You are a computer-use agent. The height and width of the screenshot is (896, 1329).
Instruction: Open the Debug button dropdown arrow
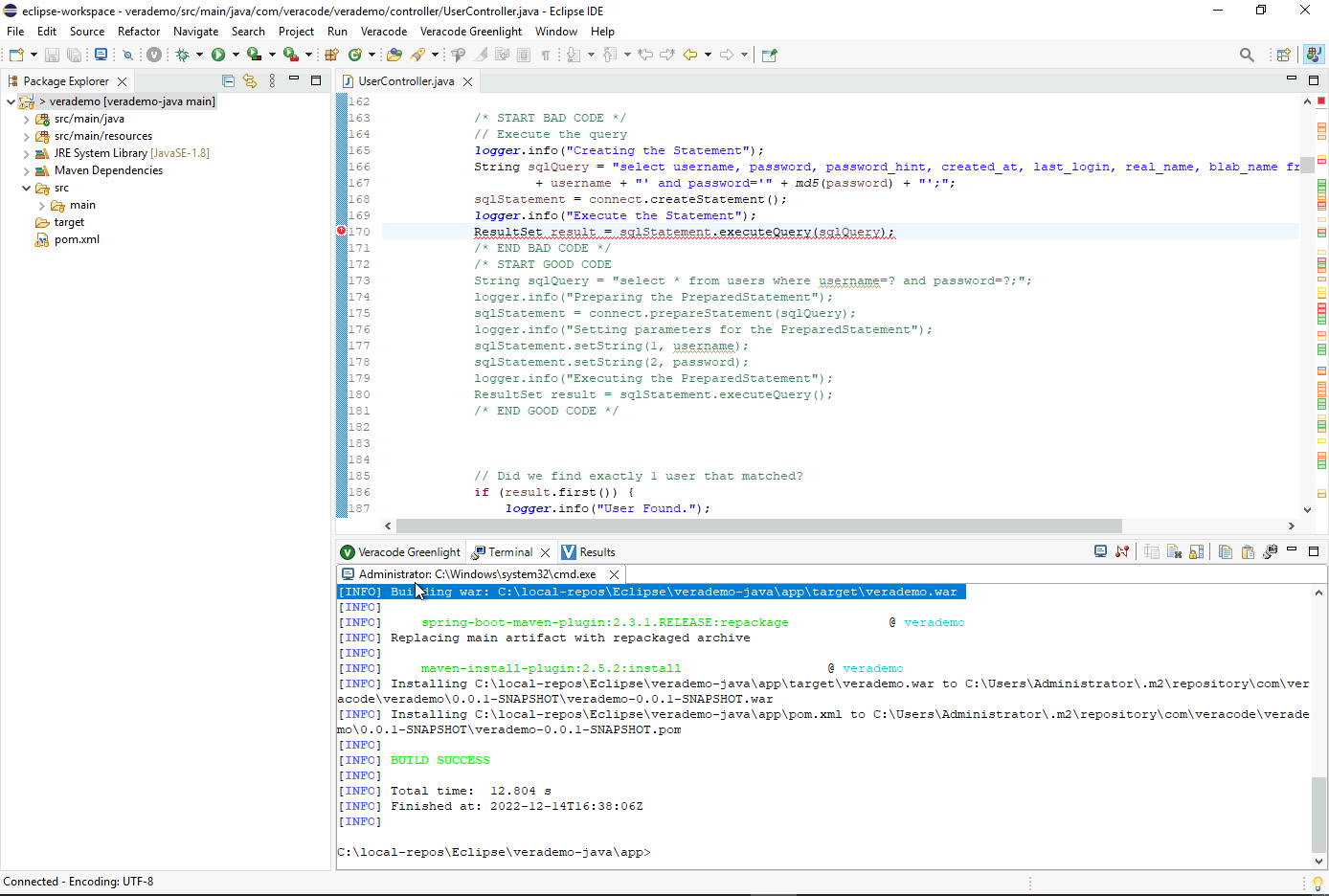199,55
